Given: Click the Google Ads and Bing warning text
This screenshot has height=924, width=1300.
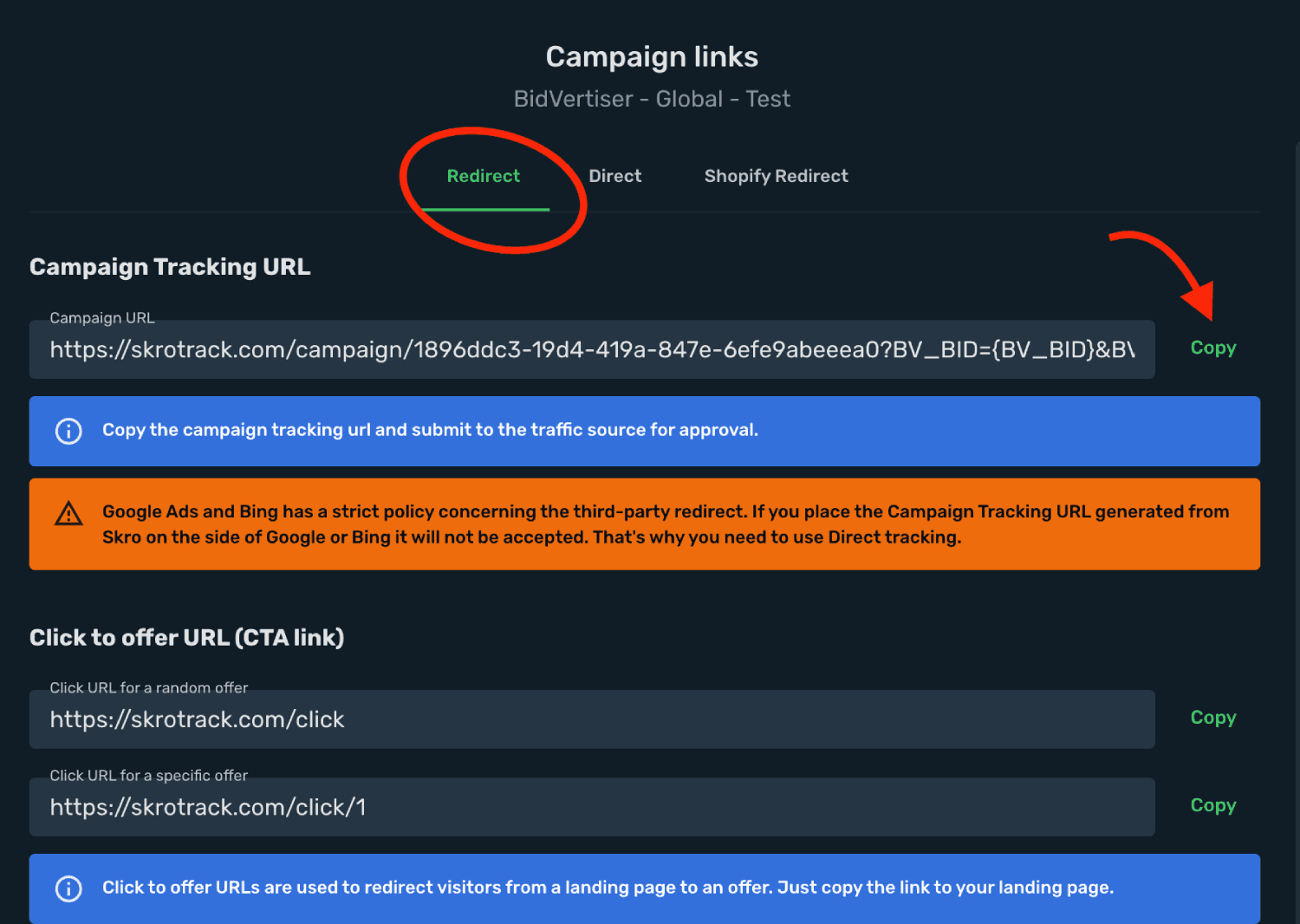Looking at the screenshot, I should [x=666, y=524].
